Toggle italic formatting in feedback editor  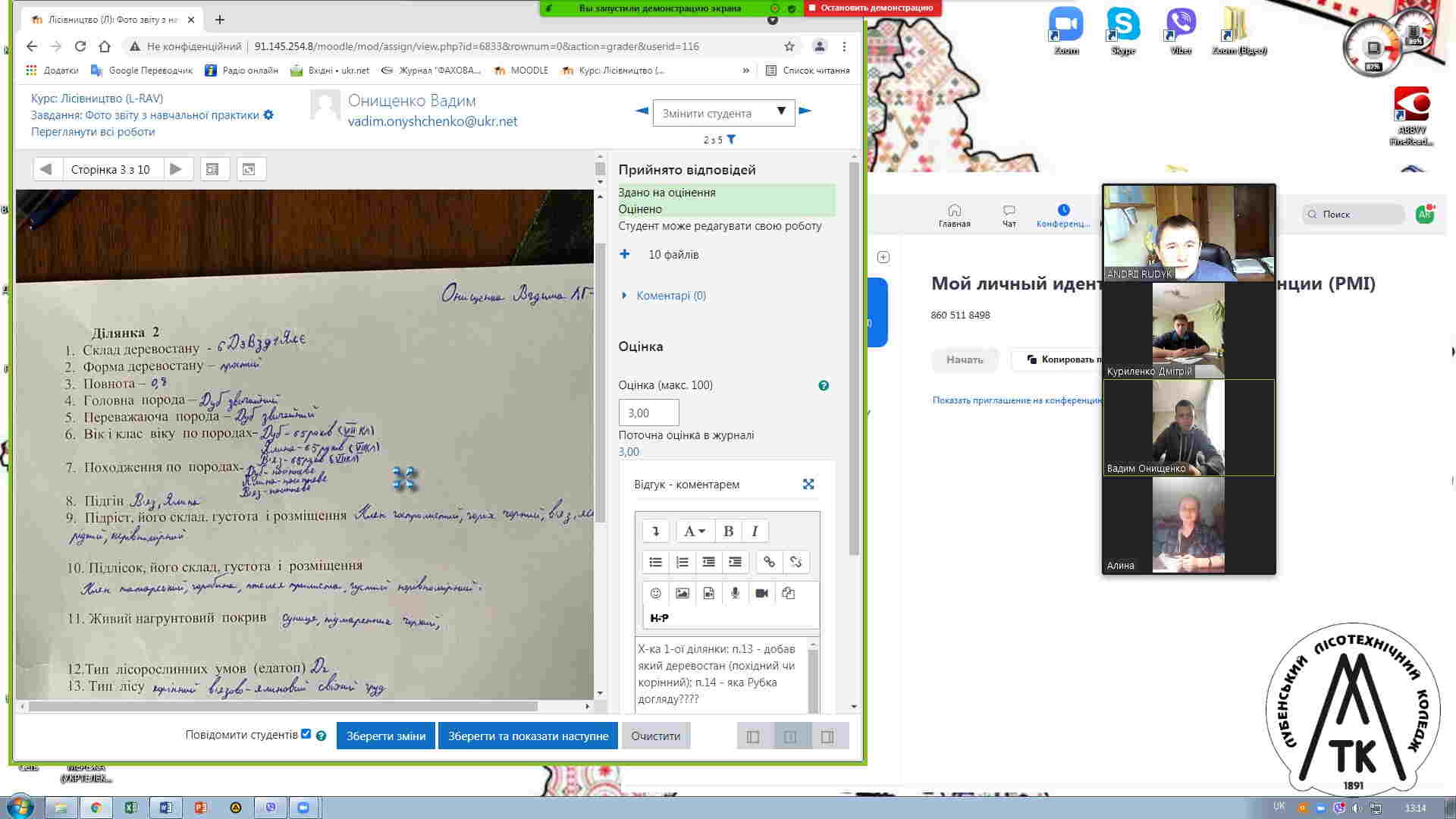click(755, 531)
